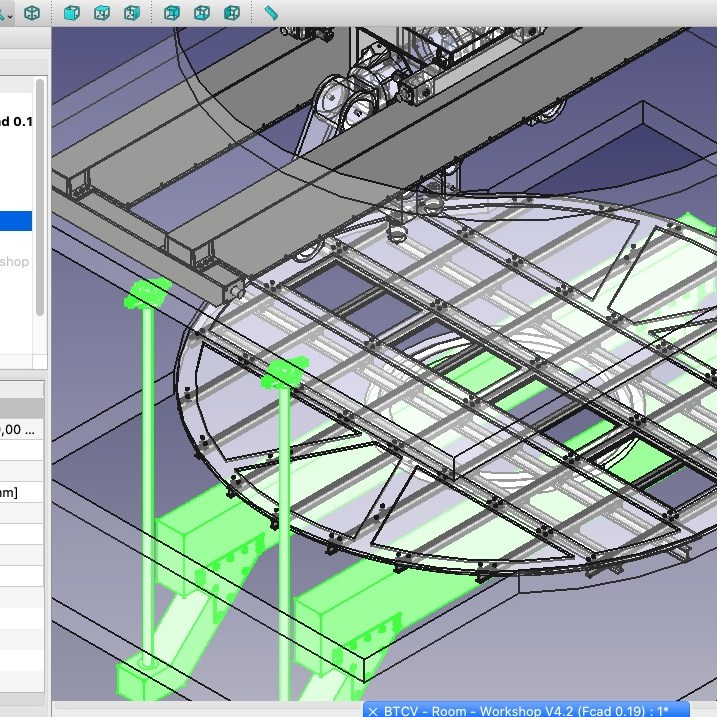Activate the measure distance ruler tool
Viewport: 717px width, 717px height.
(271, 13)
